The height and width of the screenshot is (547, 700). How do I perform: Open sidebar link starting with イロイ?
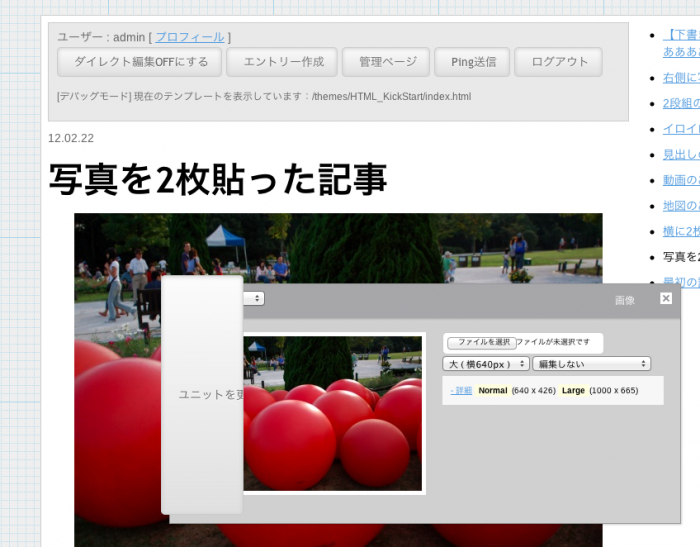(681, 129)
